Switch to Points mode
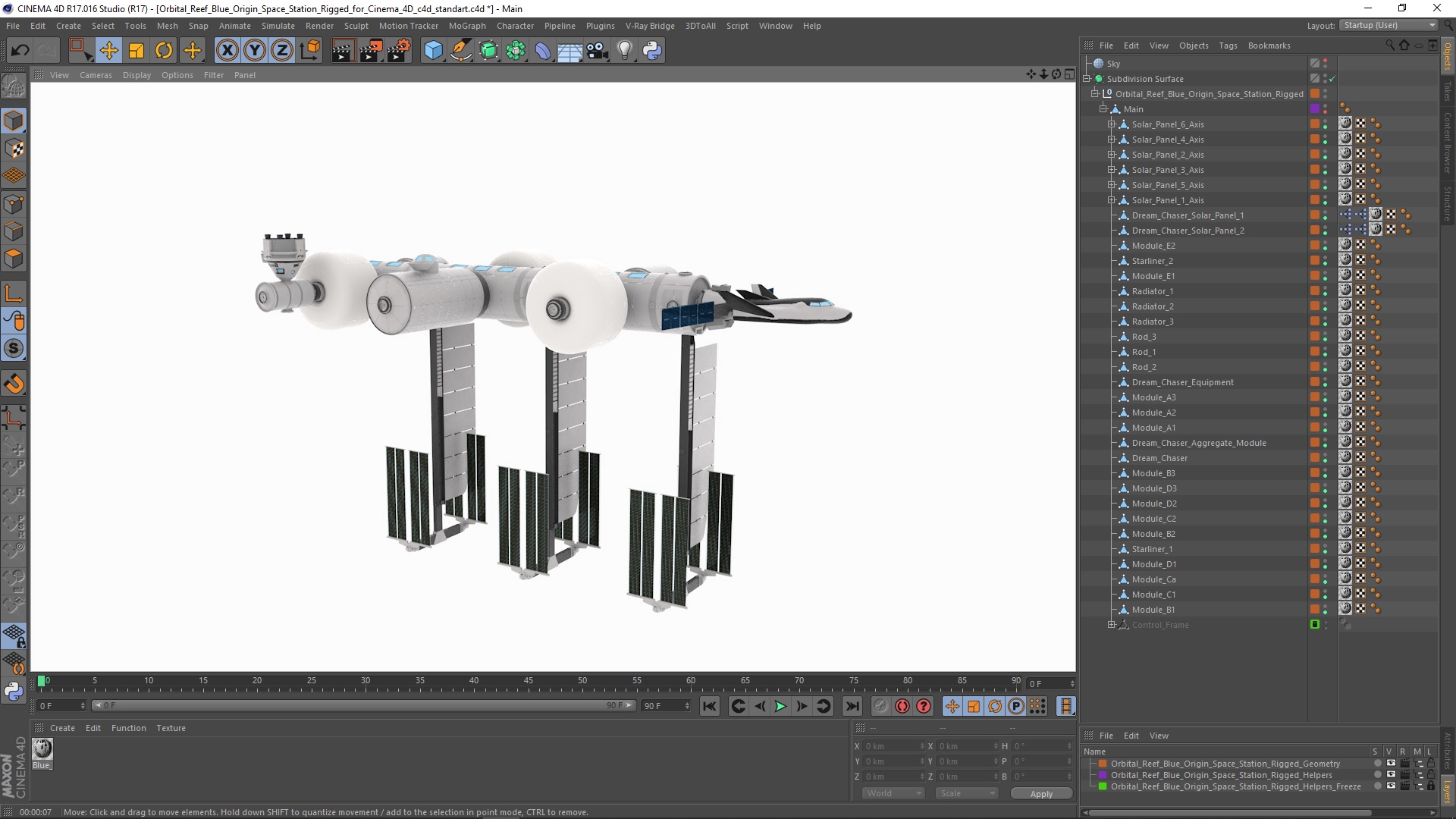 tap(14, 204)
